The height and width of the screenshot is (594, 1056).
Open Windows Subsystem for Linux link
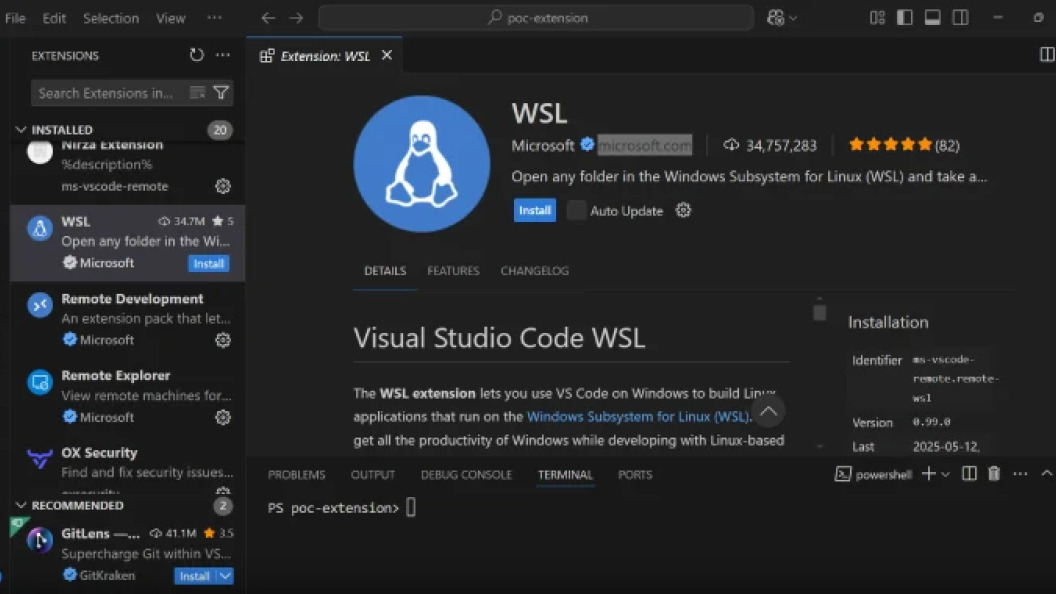[638, 416]
